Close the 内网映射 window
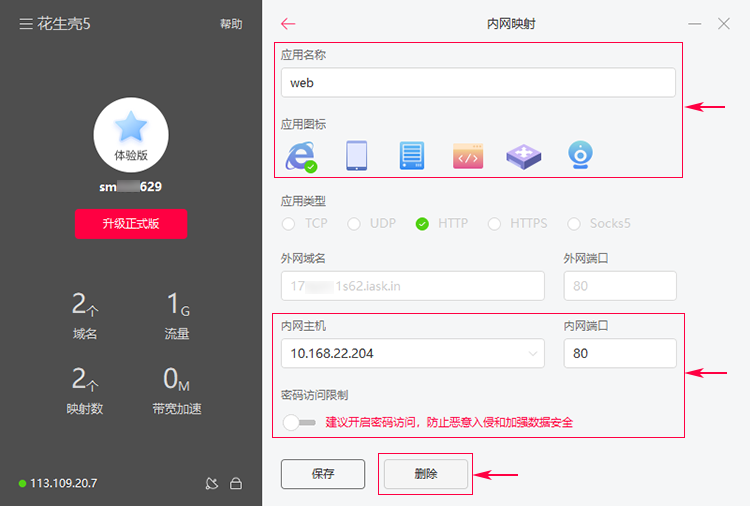This screenshot has width=750, height=506. point(724,24)
